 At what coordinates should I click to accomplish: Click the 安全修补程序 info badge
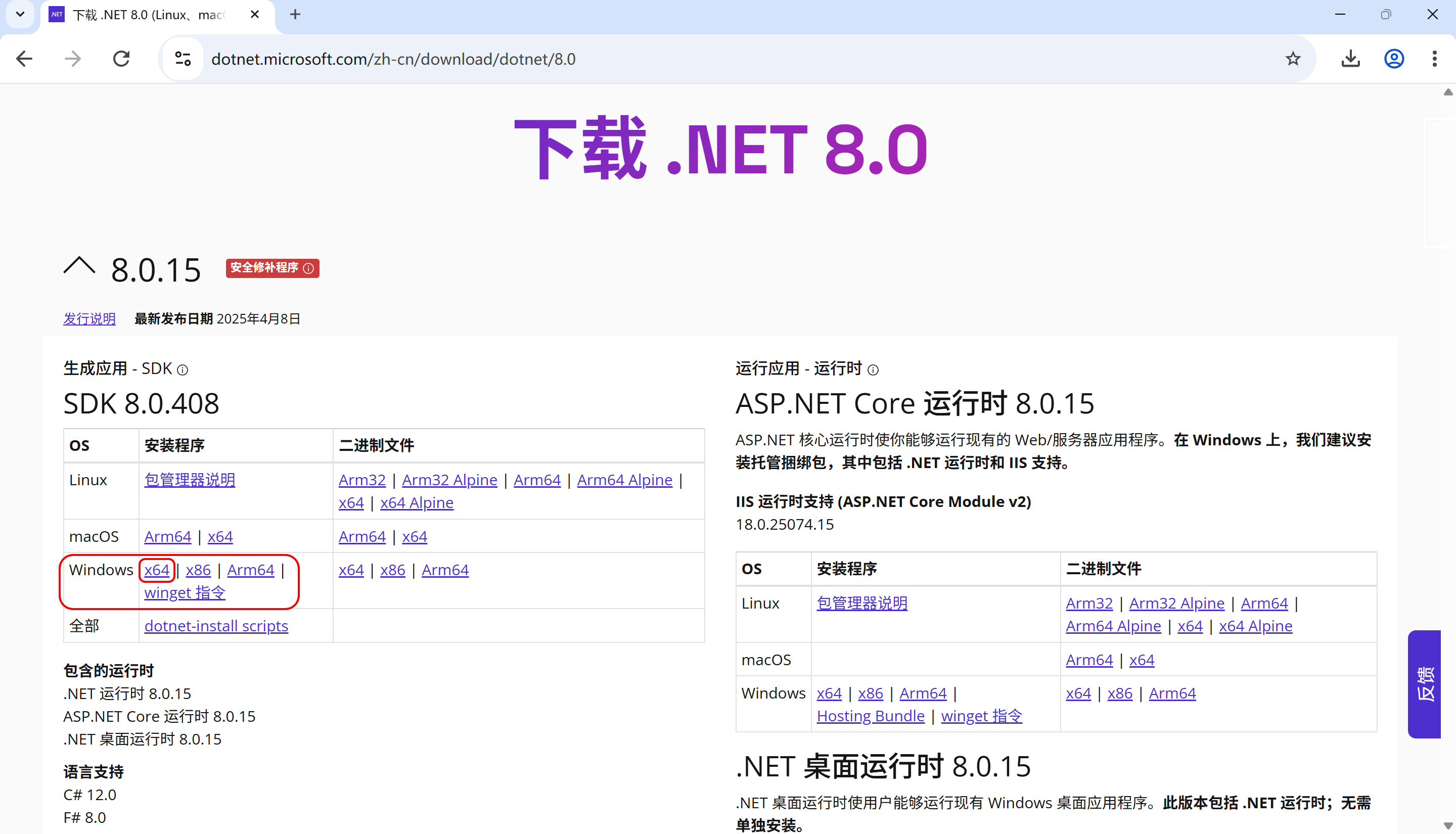coord(272,268)
